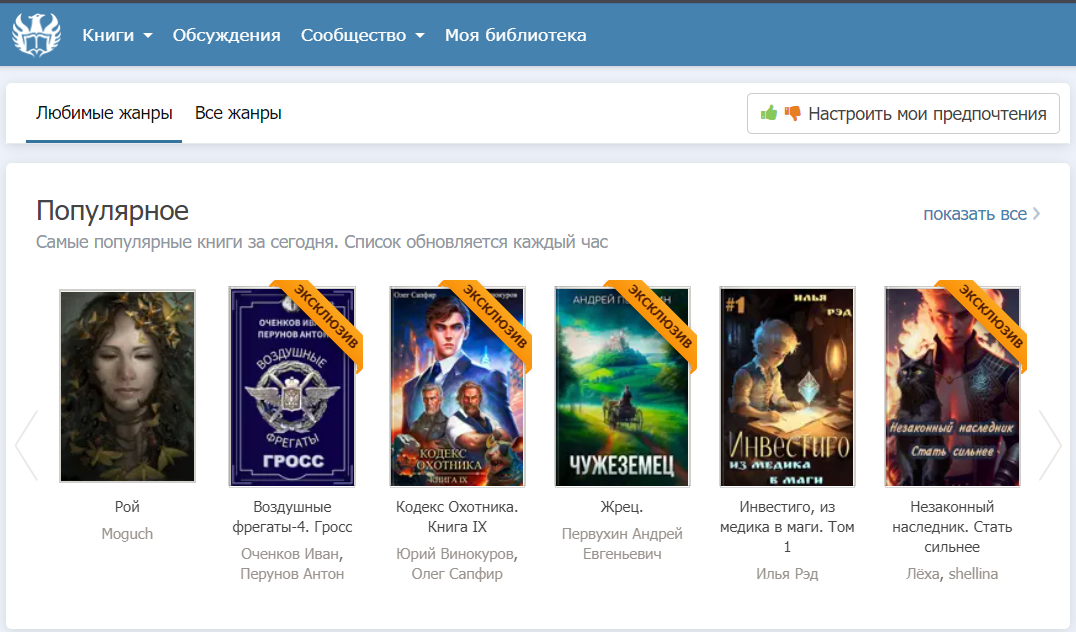1076x632 pixels.
Task: Open the 'Кодекс Охотника' book cover
Action: 457,386
